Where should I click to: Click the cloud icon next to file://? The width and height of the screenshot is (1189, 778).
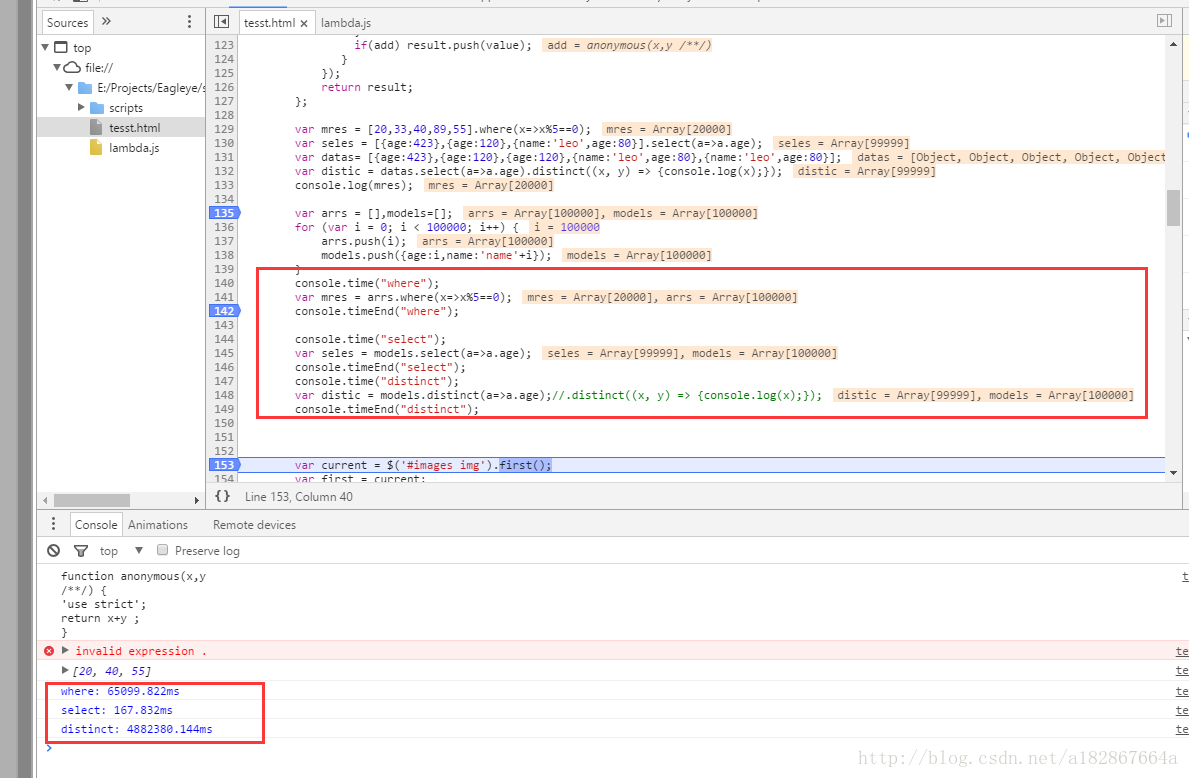(72, 67)
